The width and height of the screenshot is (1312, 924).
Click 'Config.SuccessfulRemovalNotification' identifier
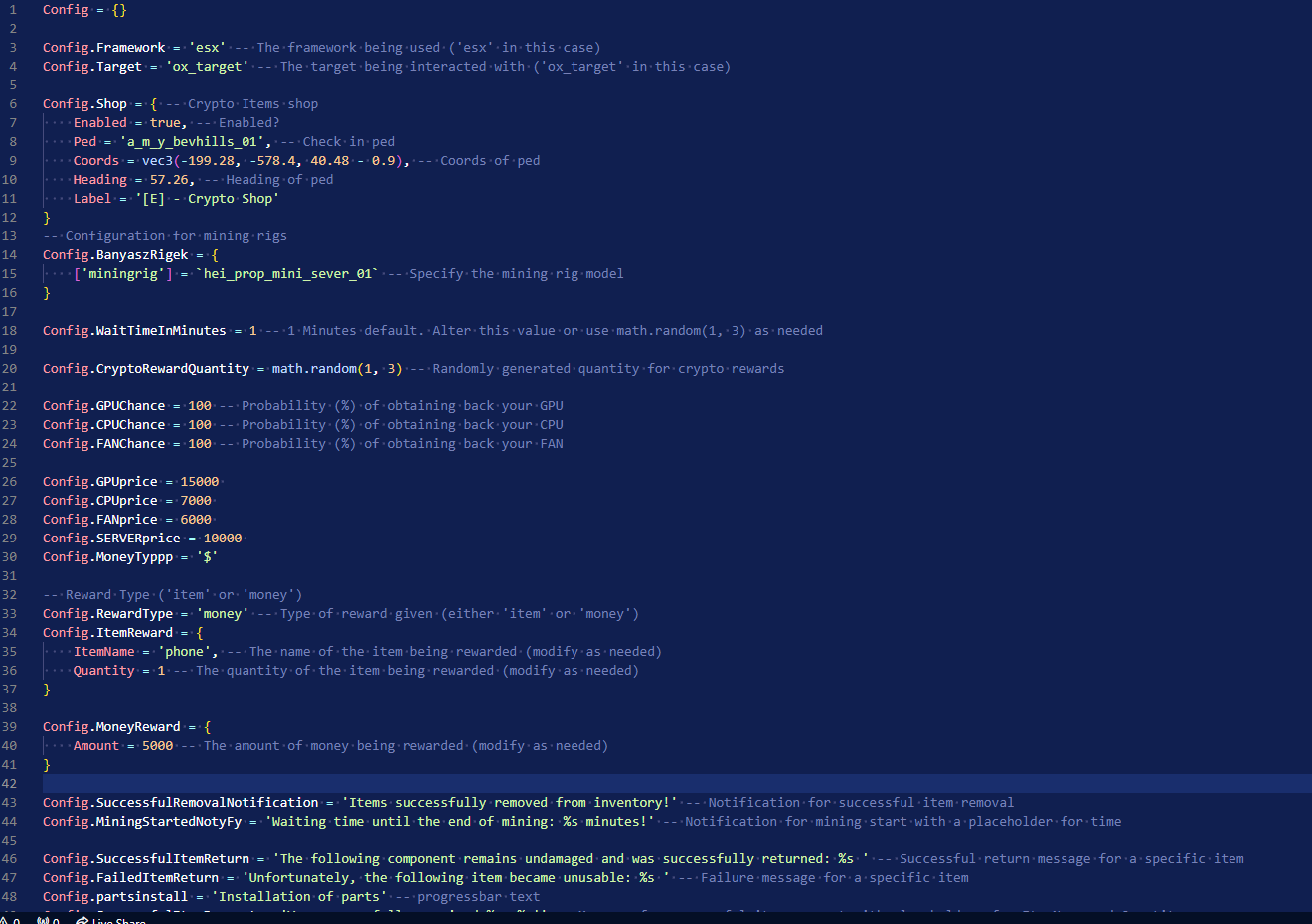pyautogui.click(x=181, y=803)
